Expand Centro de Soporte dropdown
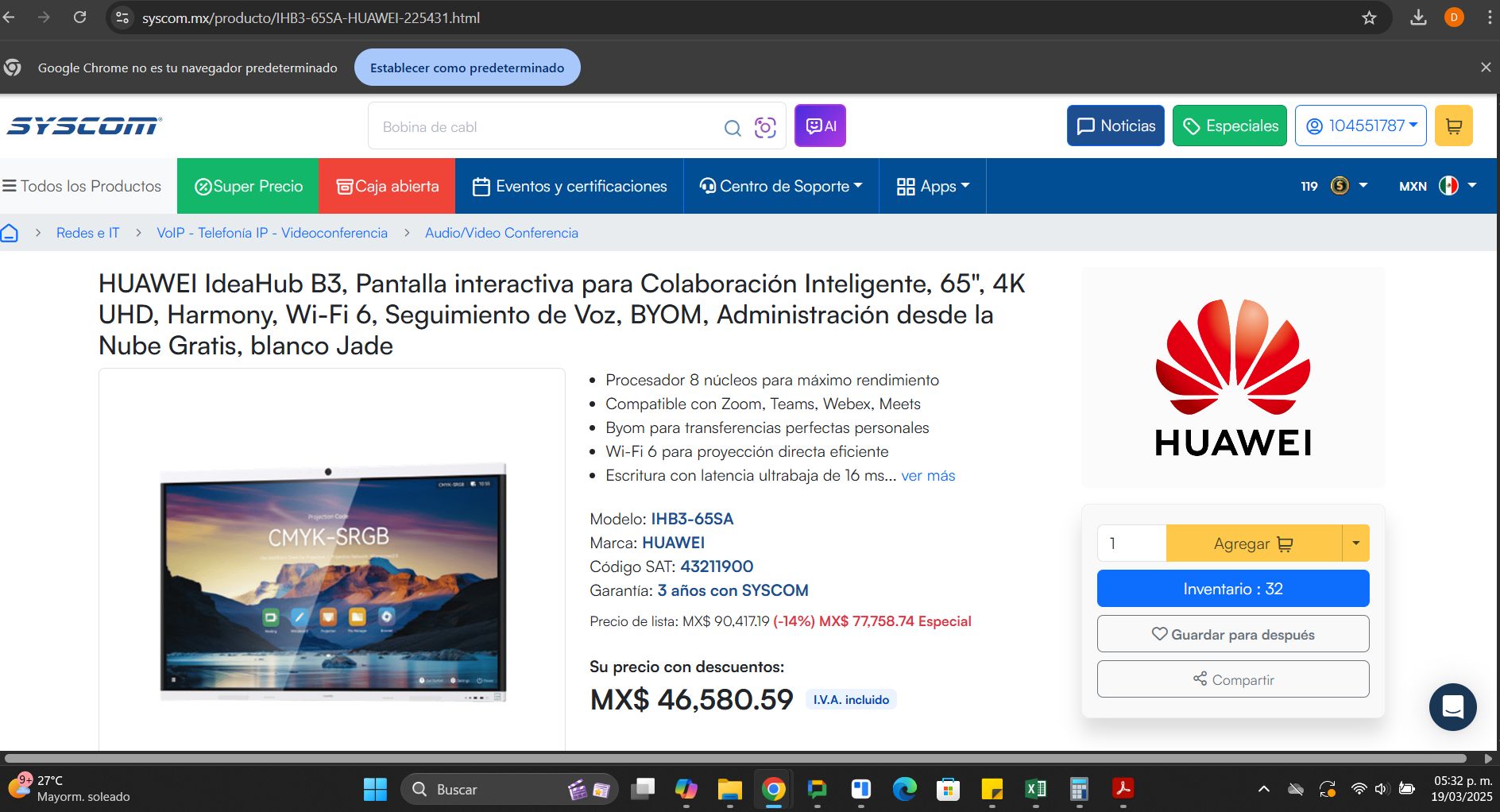The height and width of the screenshot is (812, 1500). (x=781, y=186)
